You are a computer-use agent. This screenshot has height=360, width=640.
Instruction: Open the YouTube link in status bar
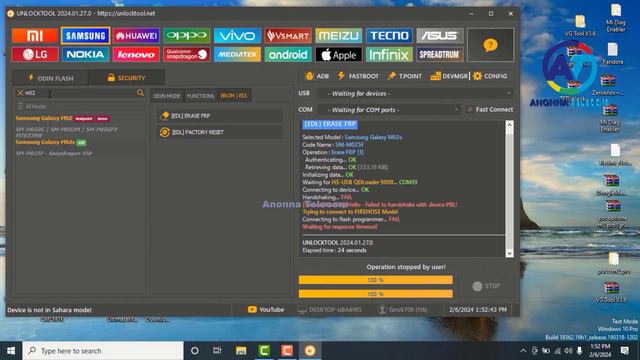coord(265,310)
